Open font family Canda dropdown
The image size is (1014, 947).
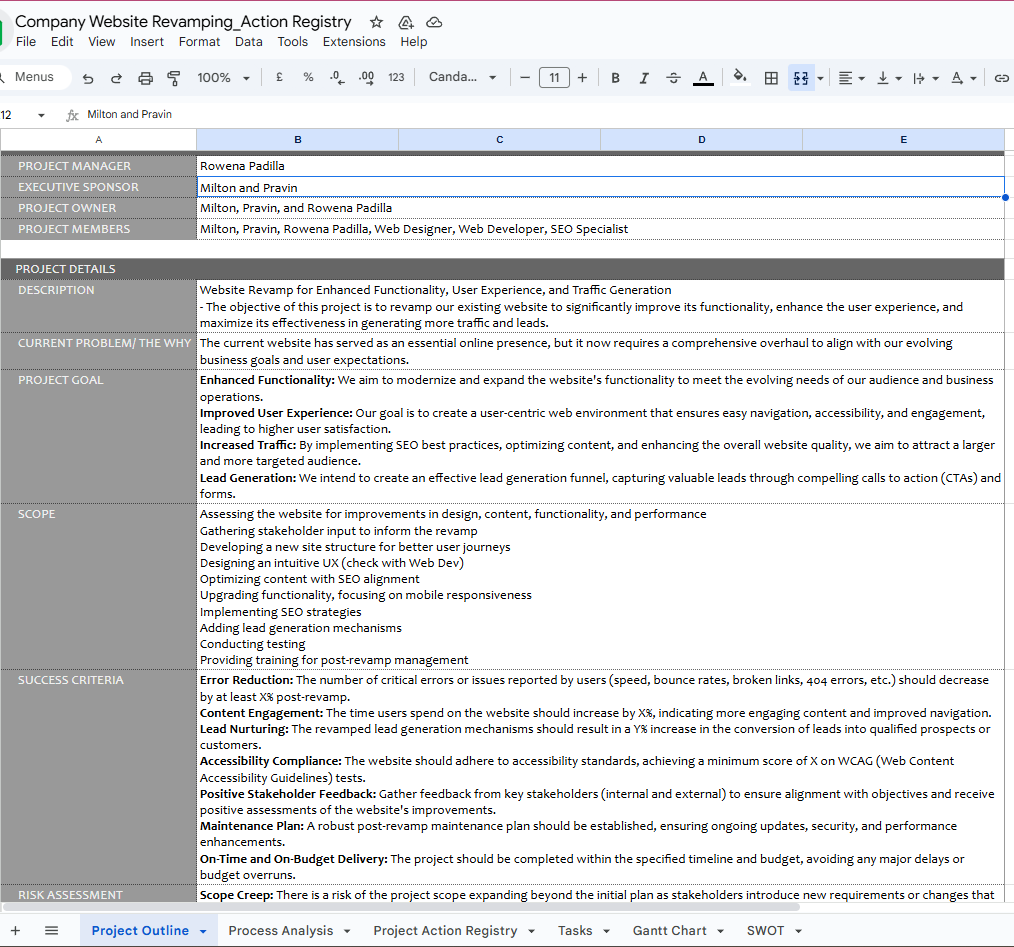(462, 77)
